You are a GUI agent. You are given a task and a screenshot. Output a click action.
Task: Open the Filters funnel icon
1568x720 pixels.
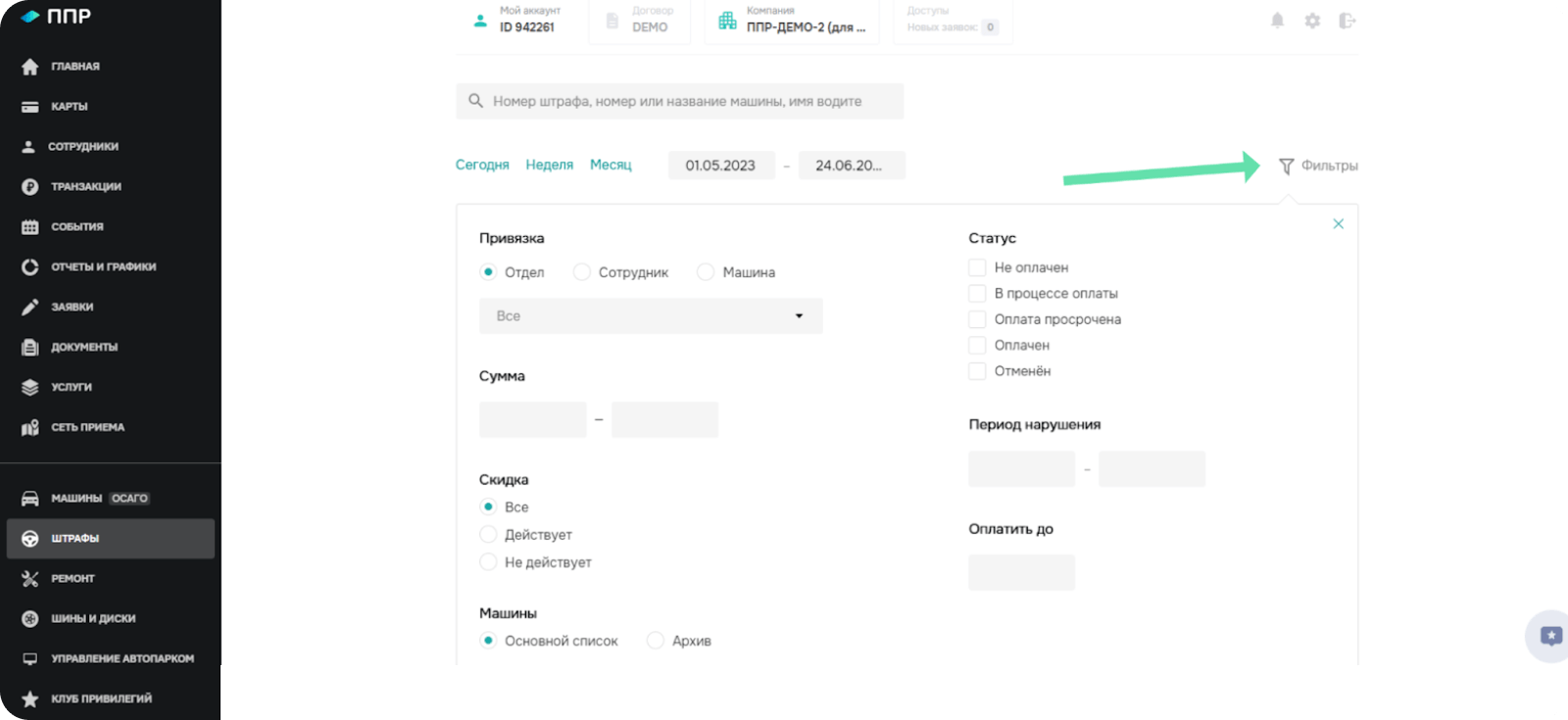pos(1287,167)
